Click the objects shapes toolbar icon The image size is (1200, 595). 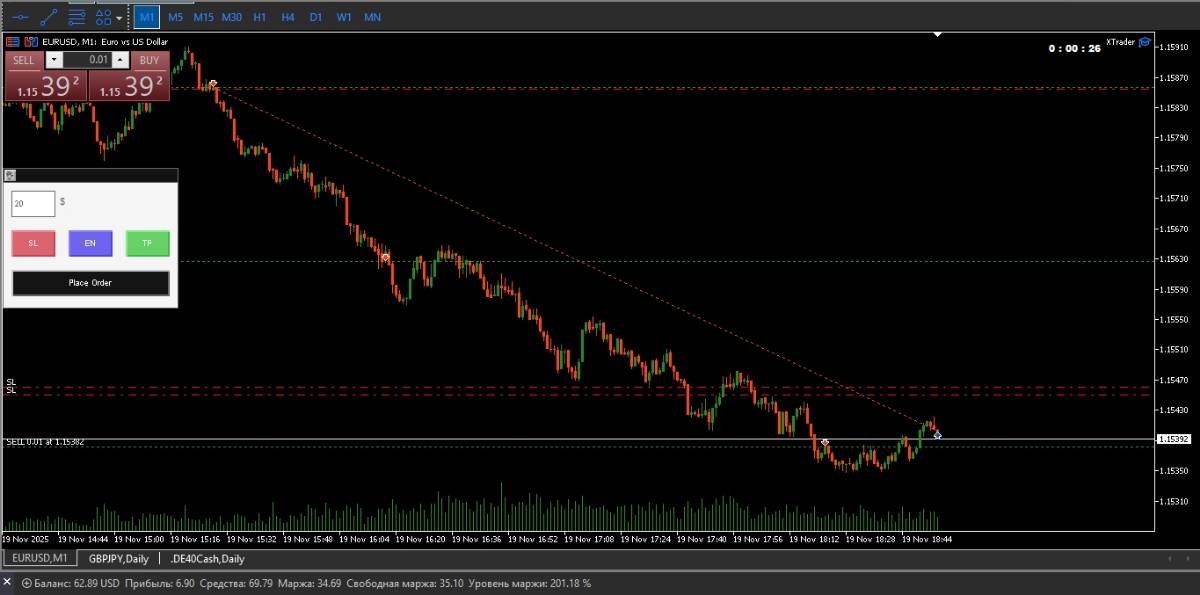[103, 17]
